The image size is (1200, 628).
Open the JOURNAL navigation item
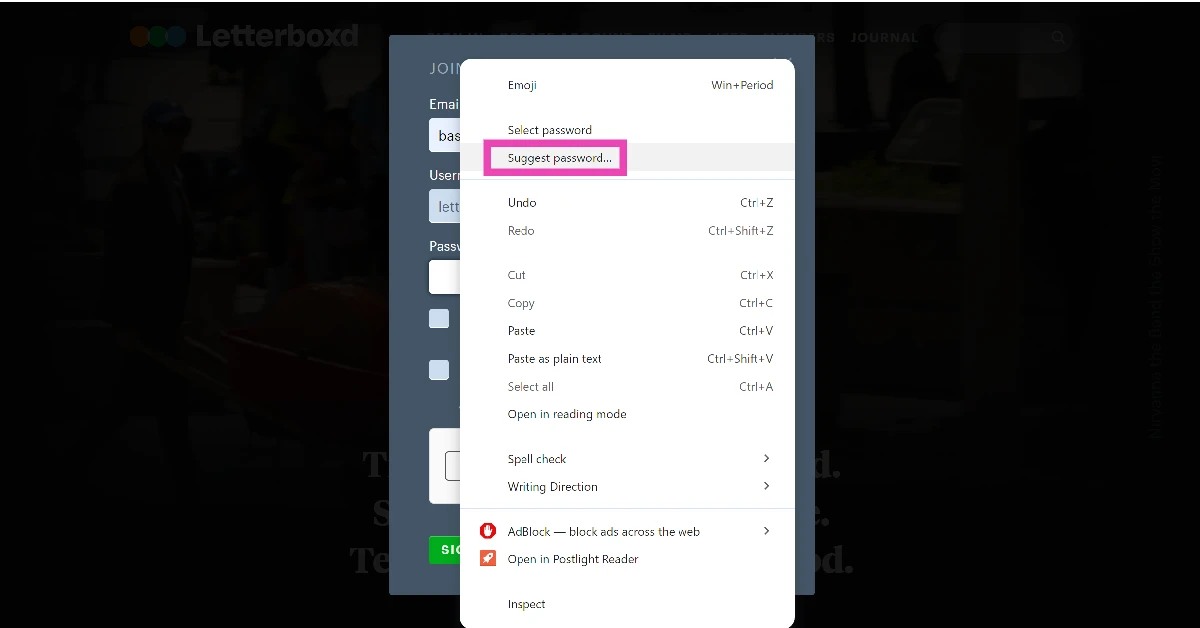pyautogui.click(x=884, y=37)
